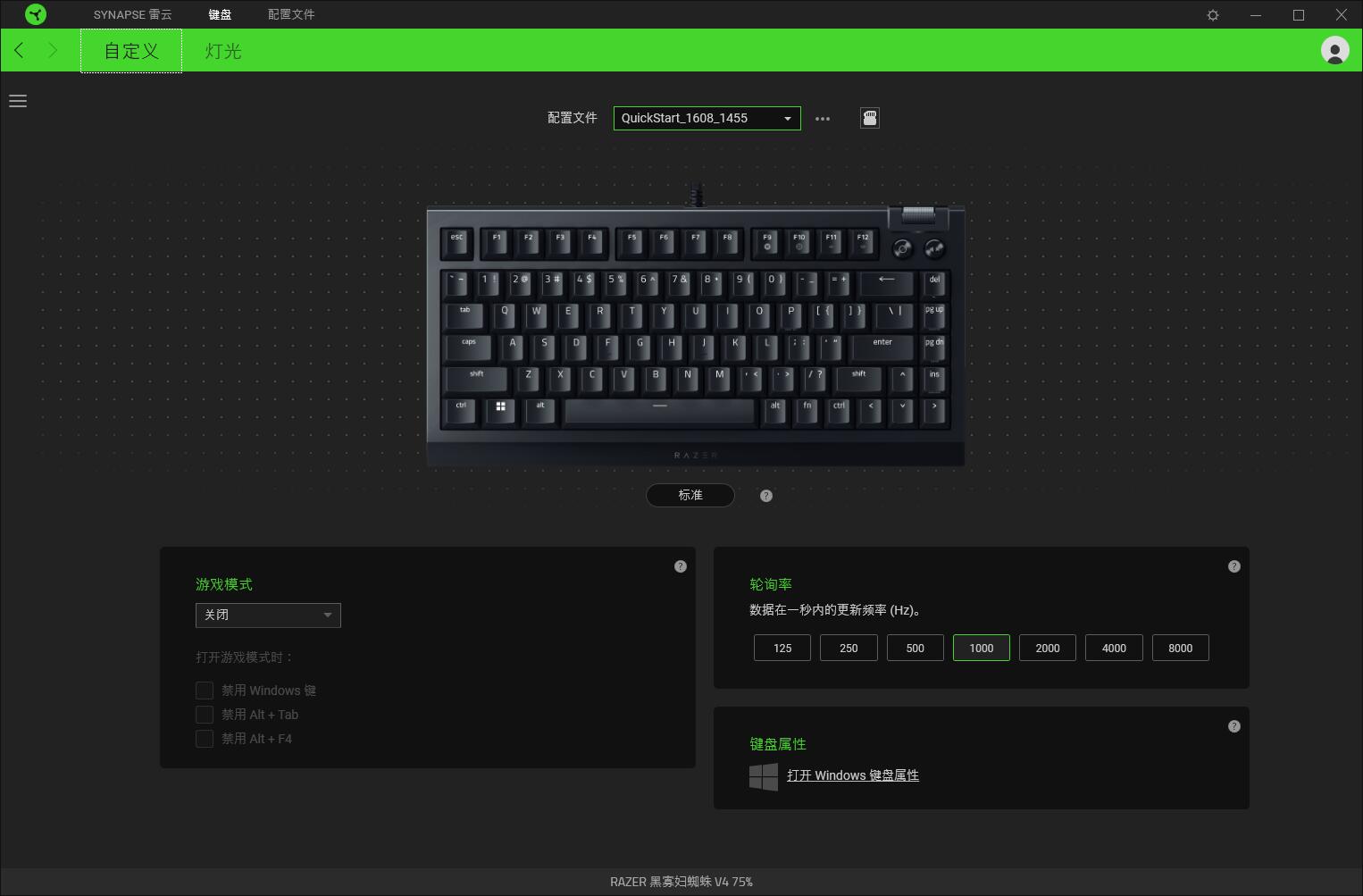
Task: Open the hamburger sidebar menu
Action: [x=18, y=101]
